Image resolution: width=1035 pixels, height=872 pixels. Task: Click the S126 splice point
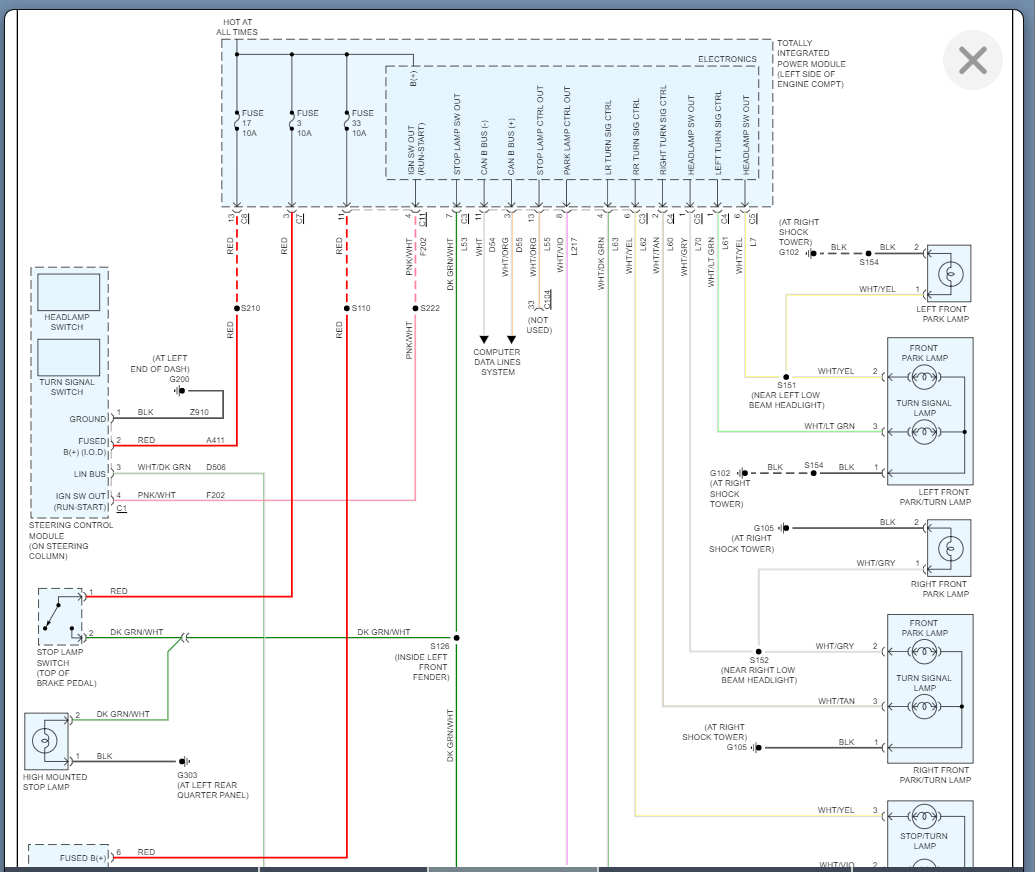456,638
